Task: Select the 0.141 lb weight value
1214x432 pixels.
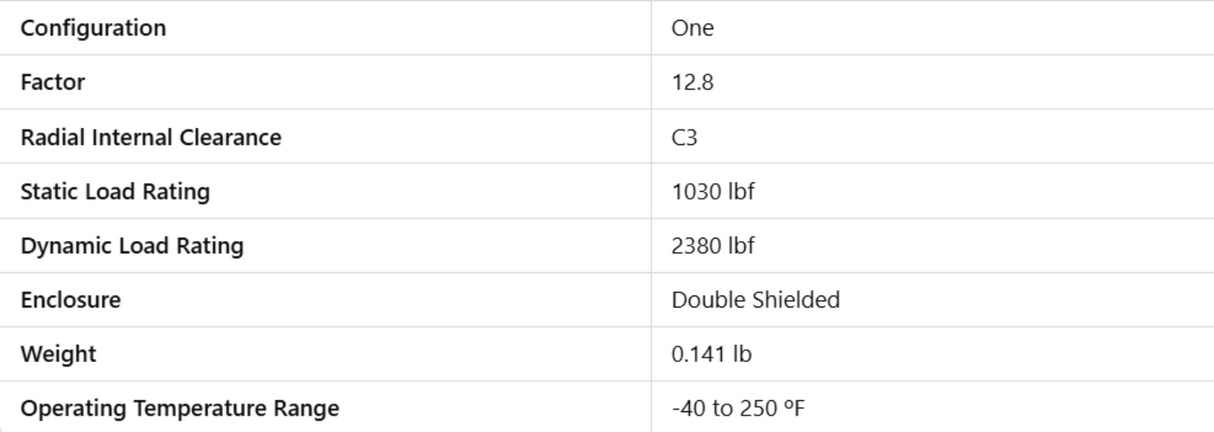Action: coord(711,354)
